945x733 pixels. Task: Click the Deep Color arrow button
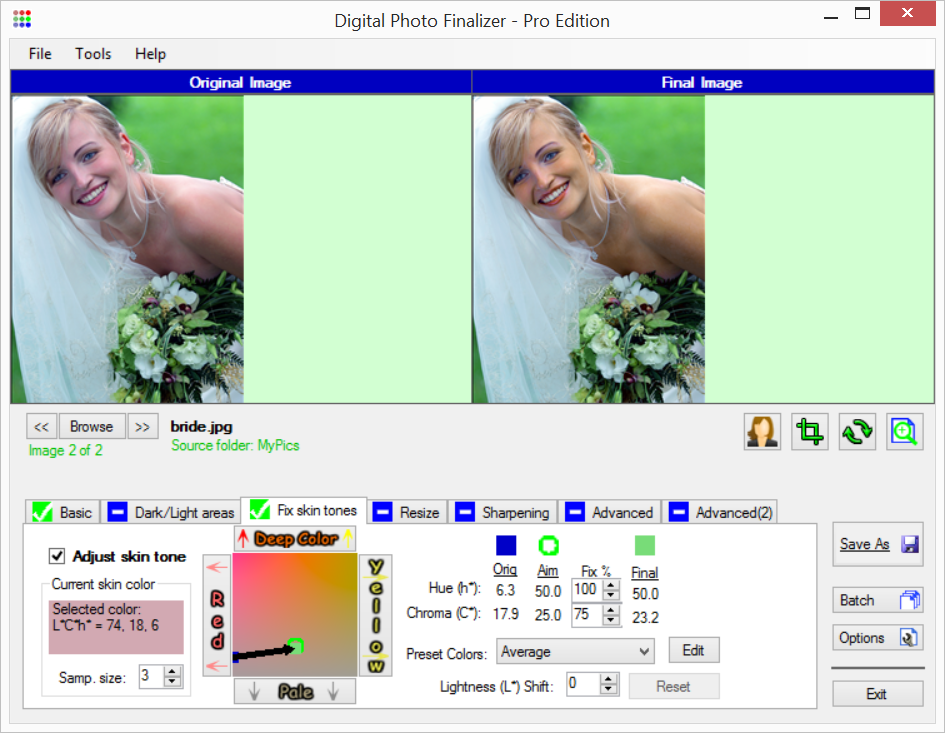pyautogui.click(x=295, y=539)
